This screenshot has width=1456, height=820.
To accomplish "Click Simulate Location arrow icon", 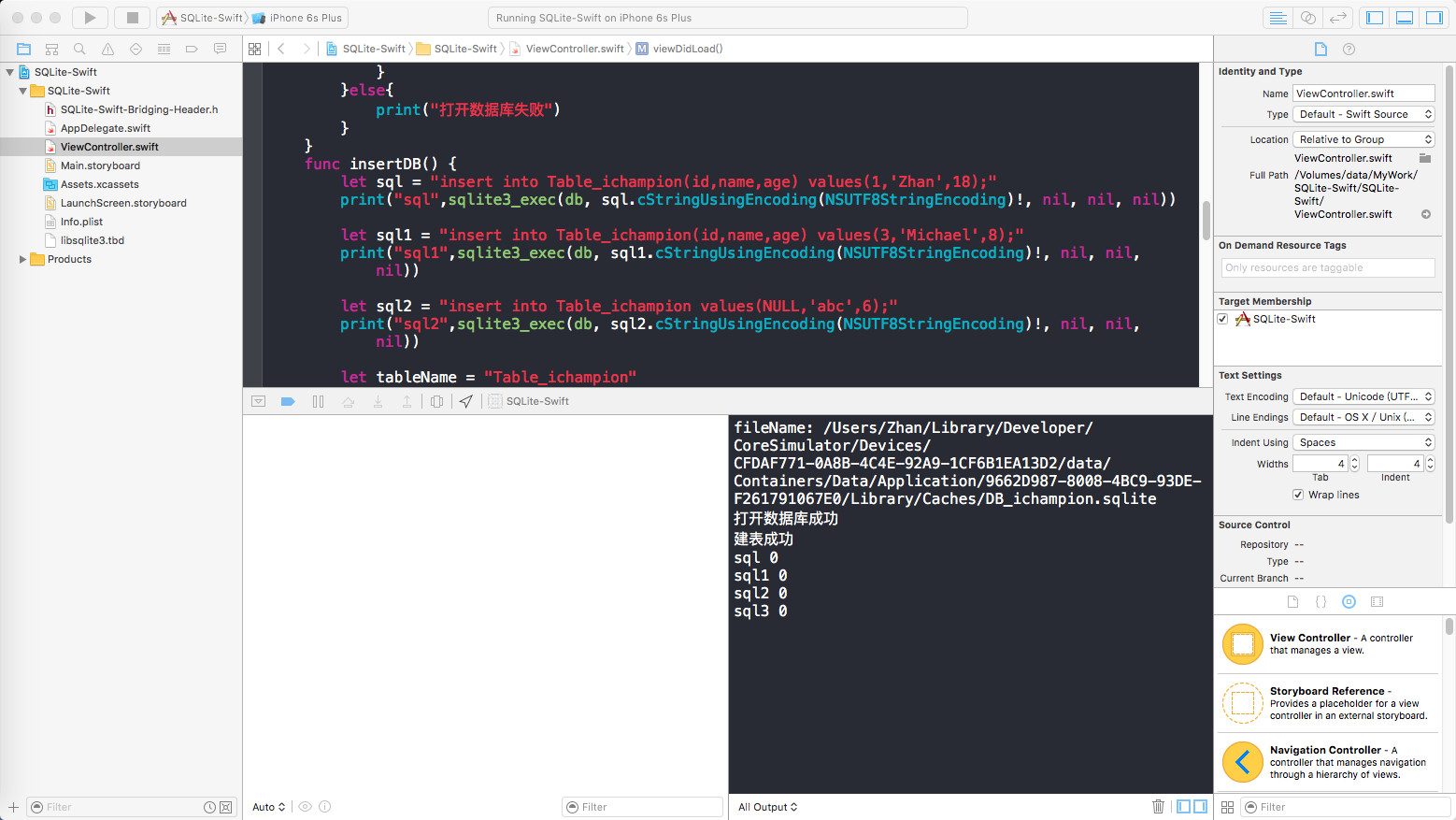I will click(x=466, y=401).
